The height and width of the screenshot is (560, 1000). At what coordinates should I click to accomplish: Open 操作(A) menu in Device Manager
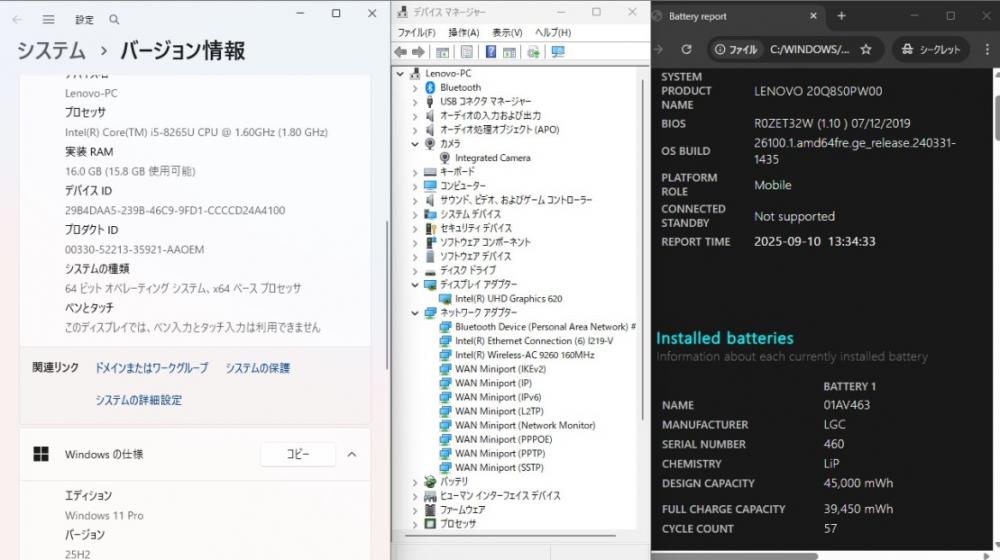(x=464, y=33)
